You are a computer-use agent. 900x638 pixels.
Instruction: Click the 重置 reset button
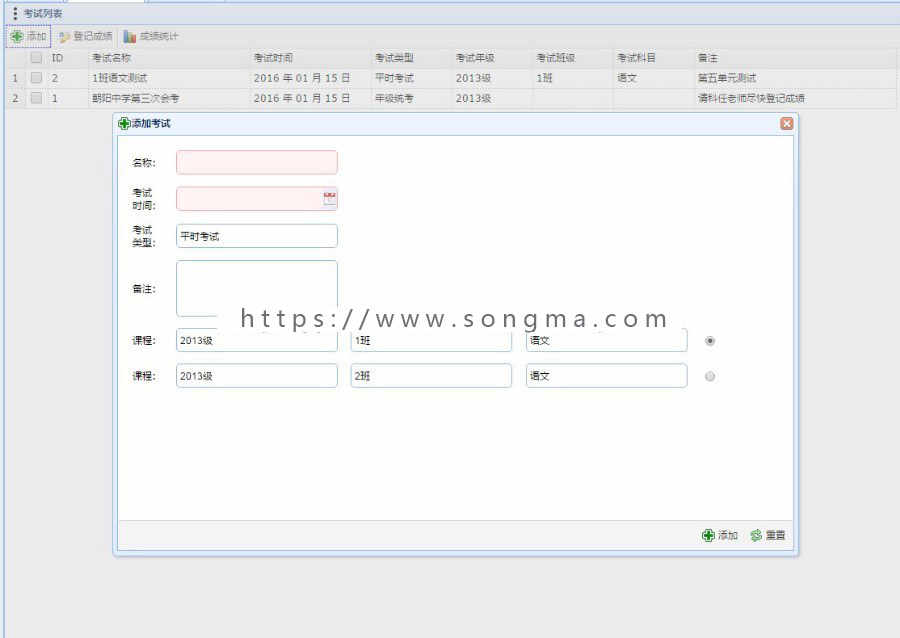[x=767, y=535]
